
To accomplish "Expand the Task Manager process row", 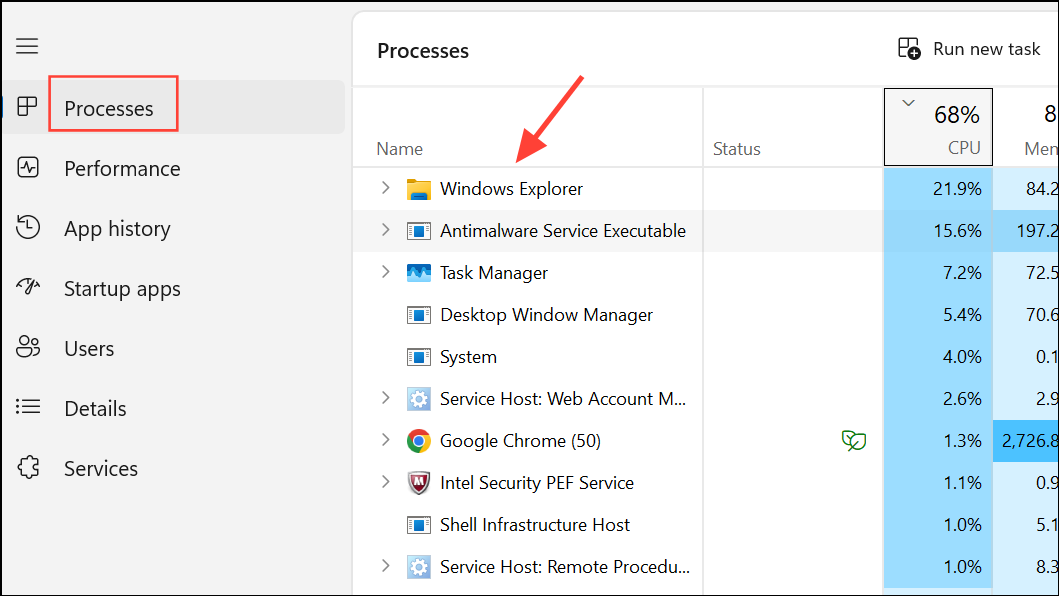I will 386,272.
